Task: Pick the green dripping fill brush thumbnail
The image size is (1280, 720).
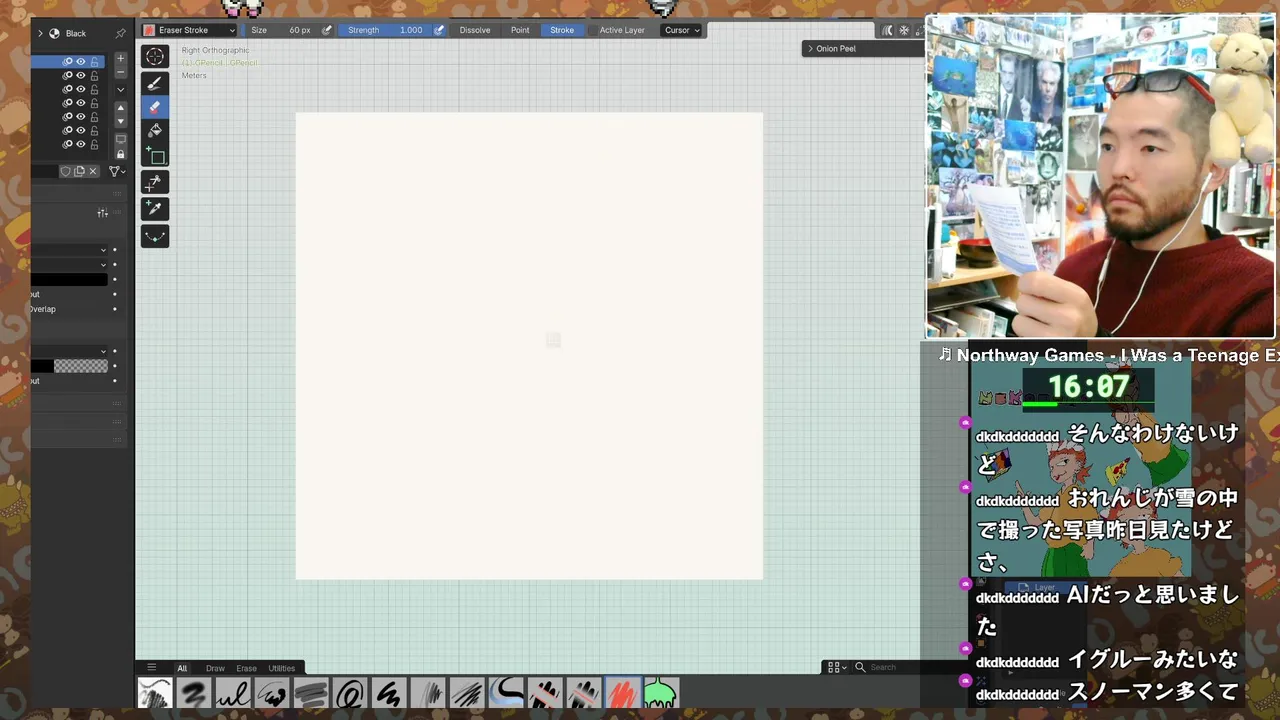Action: [661, 693]
